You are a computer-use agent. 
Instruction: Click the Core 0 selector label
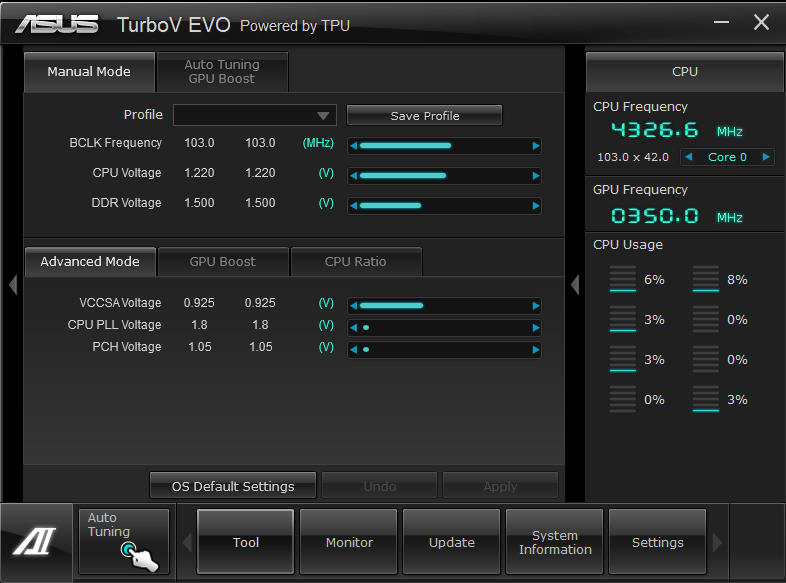coord(727,157)
